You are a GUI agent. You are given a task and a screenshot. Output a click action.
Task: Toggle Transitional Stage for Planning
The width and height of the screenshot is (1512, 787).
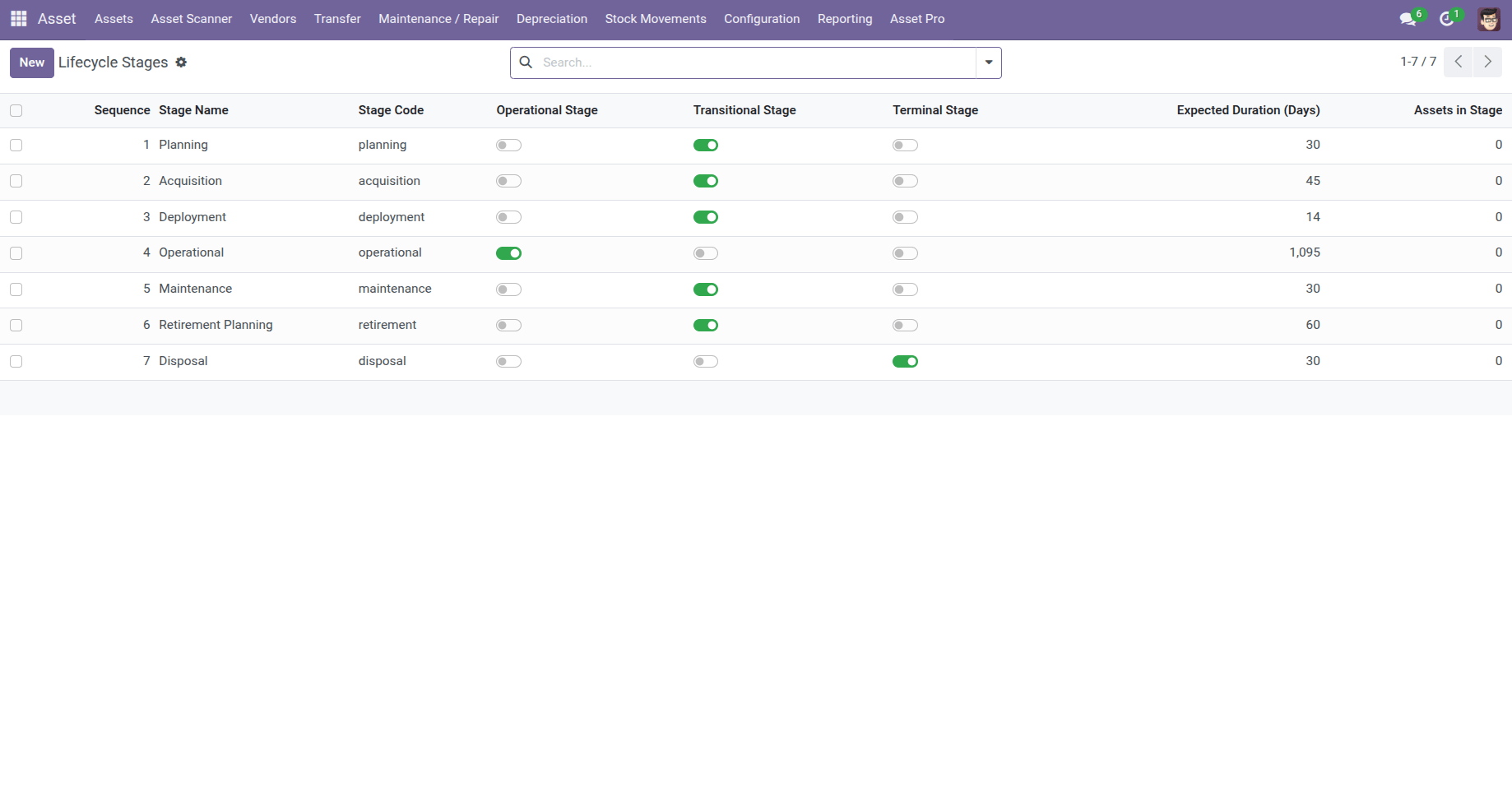tap(706, 146)
